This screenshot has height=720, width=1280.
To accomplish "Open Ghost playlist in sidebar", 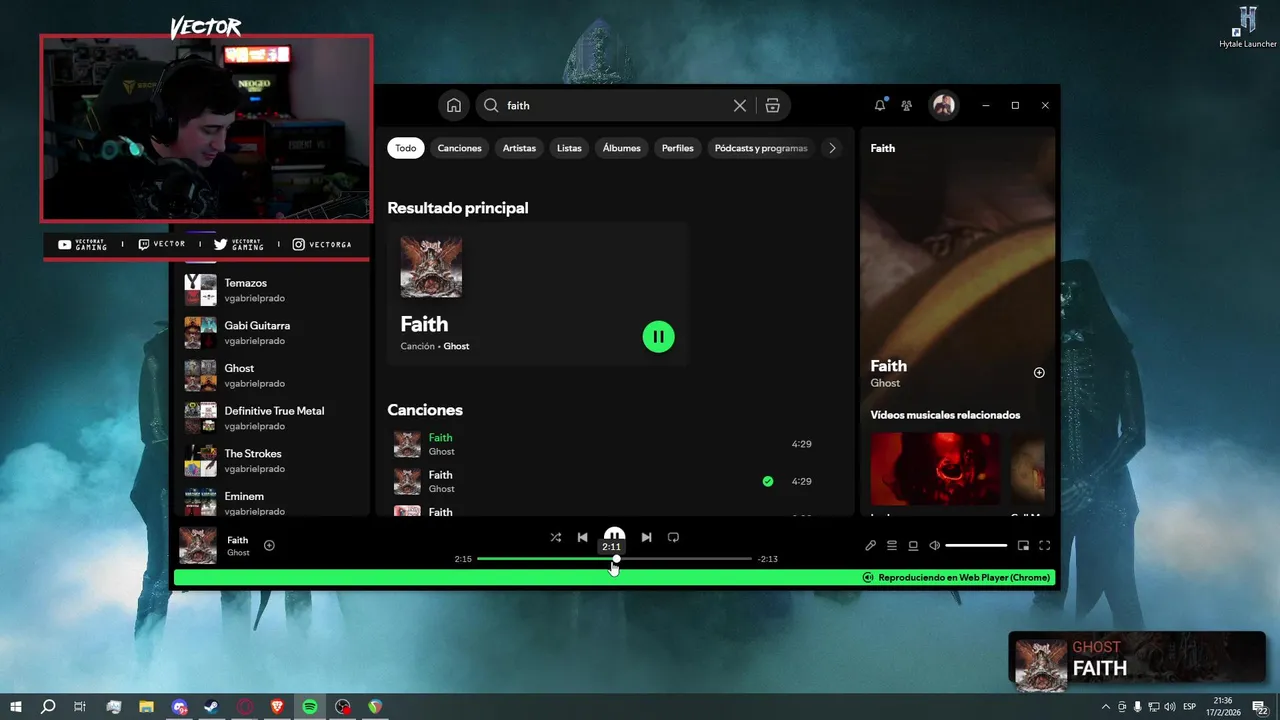I will 270,375.
